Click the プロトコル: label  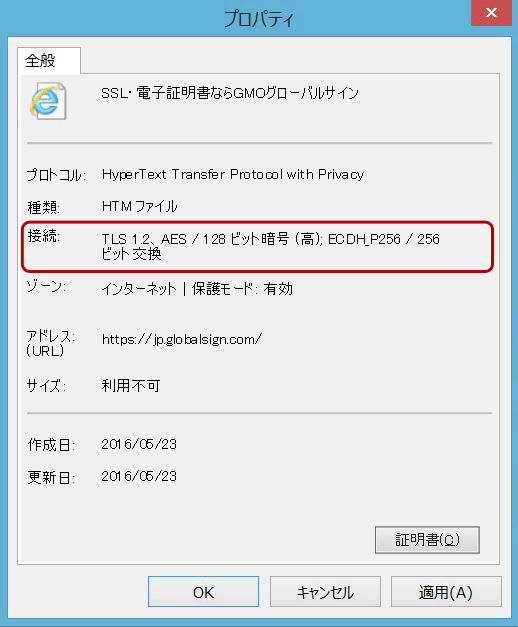(56, 175)
